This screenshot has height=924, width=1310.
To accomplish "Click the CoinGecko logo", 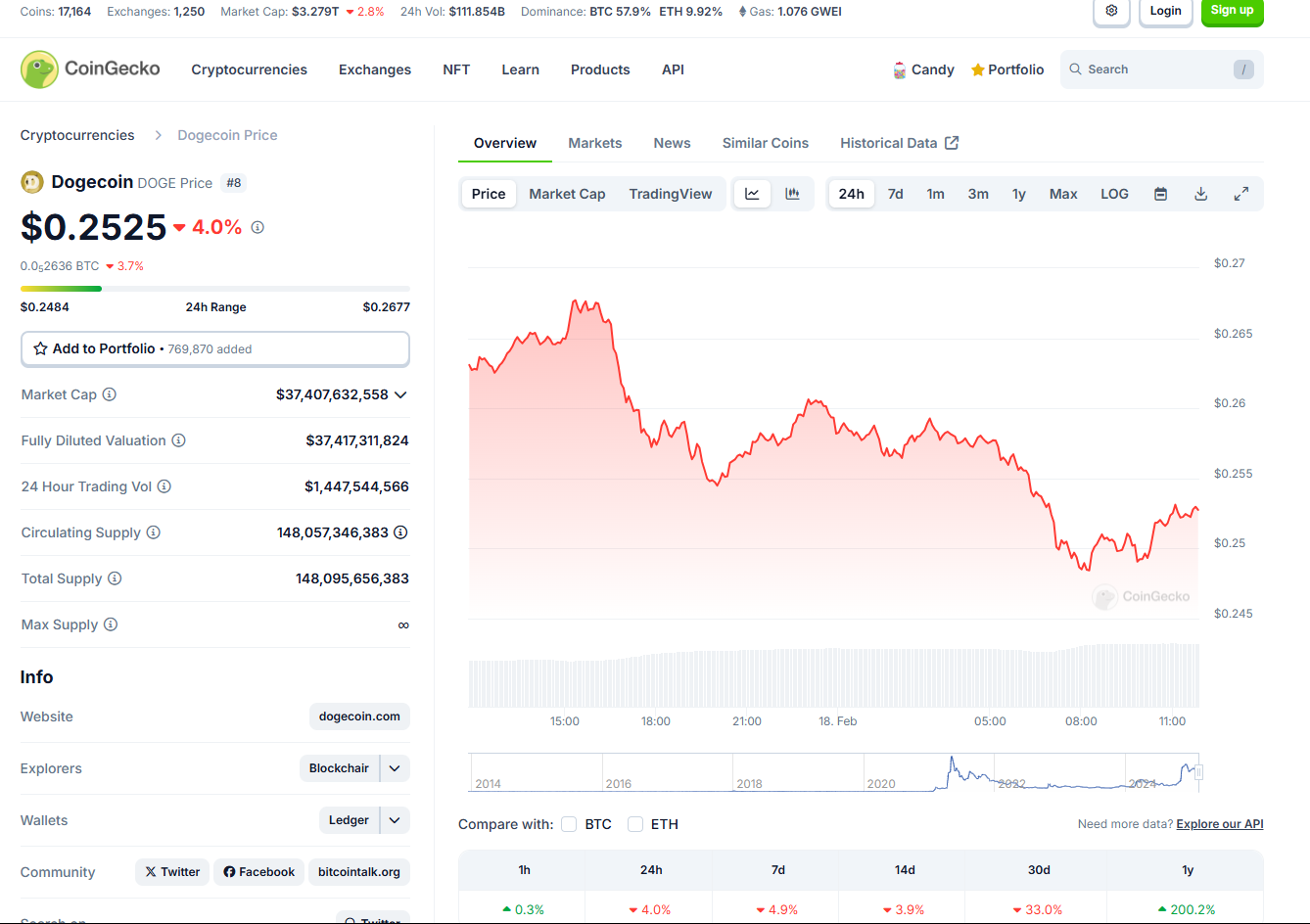I will tap(90, 69).
